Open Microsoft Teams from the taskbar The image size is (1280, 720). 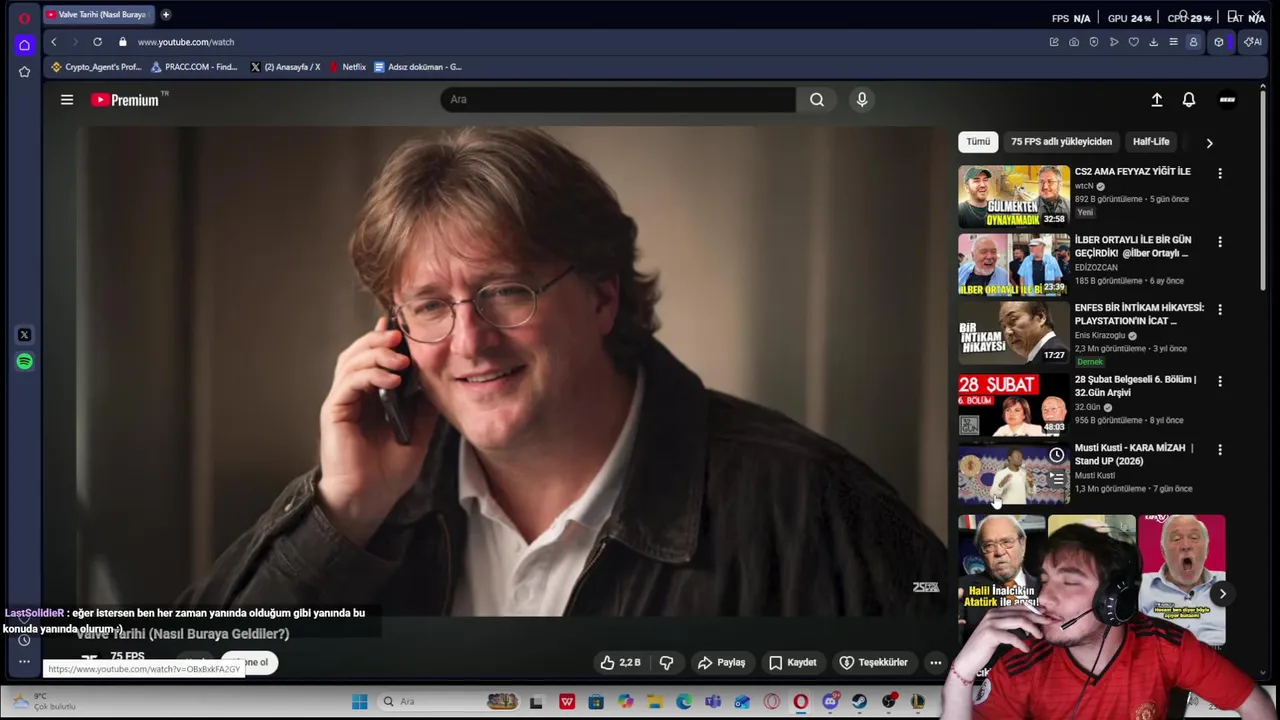[713, 702]
